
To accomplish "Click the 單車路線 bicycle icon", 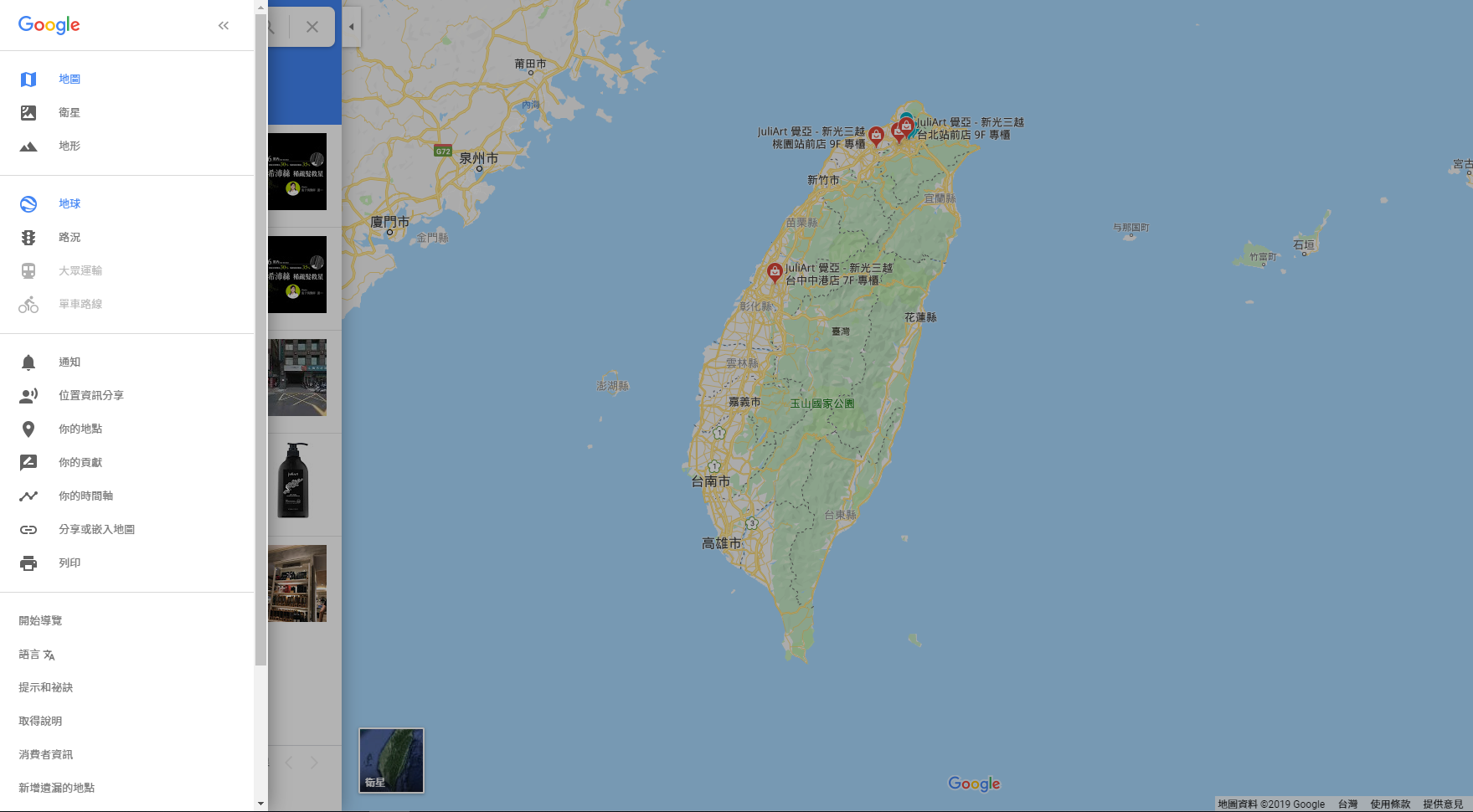I will 28,305.
